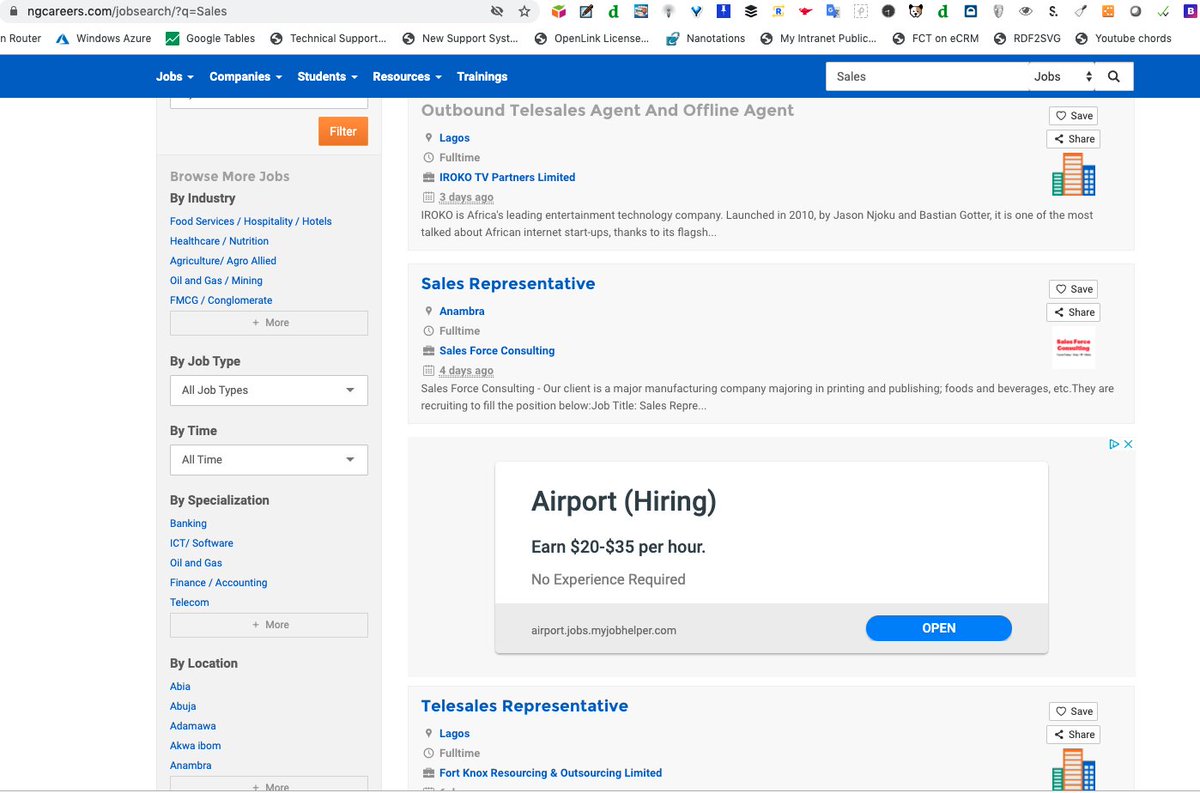The height and width of the screenshot is (793, 1200).
Task: Expand the Companies navigation menu
Action: point(246,76)
